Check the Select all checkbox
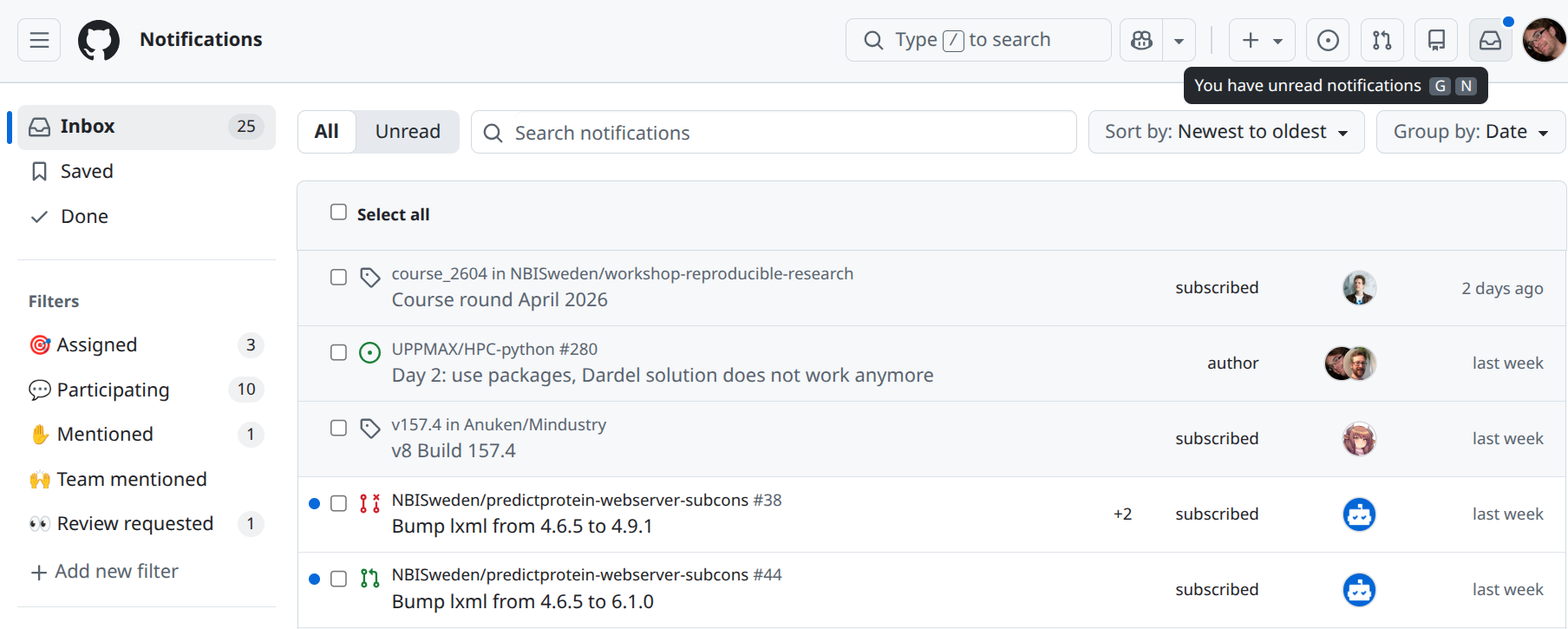The height and width of the screenshot is (629, 1568). click(338, 213)
